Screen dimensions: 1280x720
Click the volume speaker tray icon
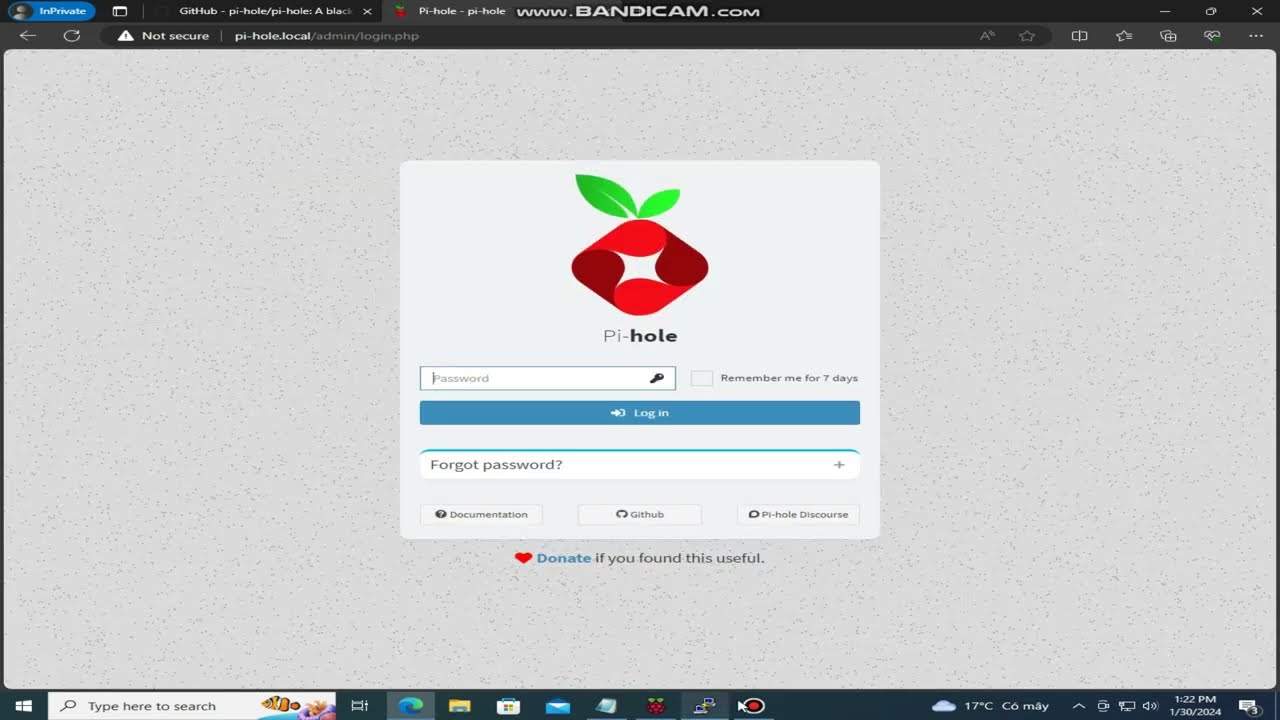1149,706
